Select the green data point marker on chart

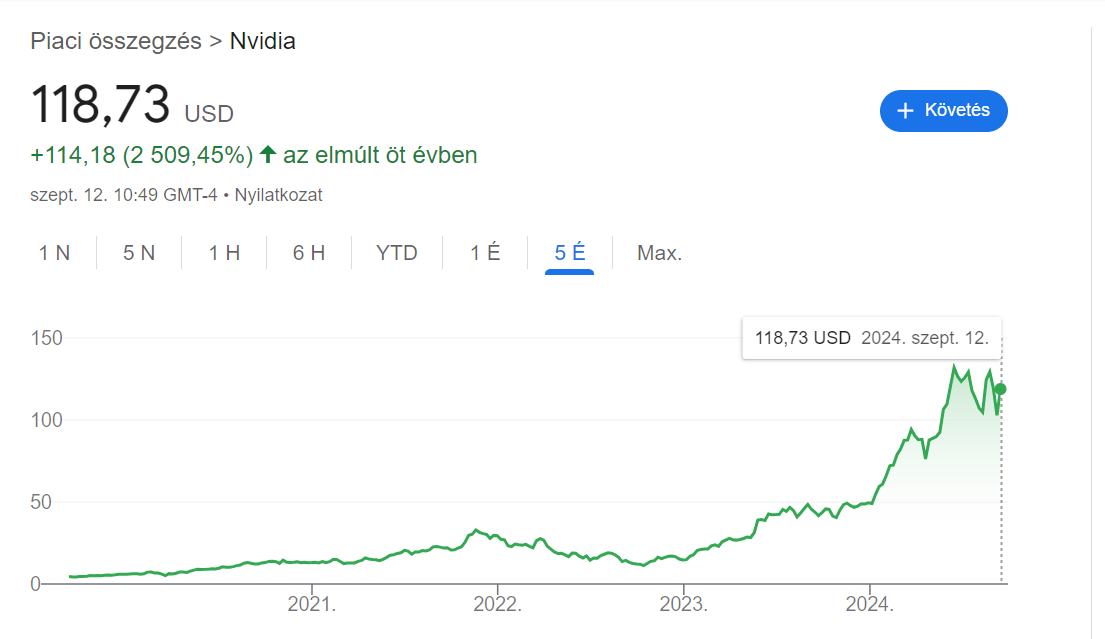point(1000,390)
